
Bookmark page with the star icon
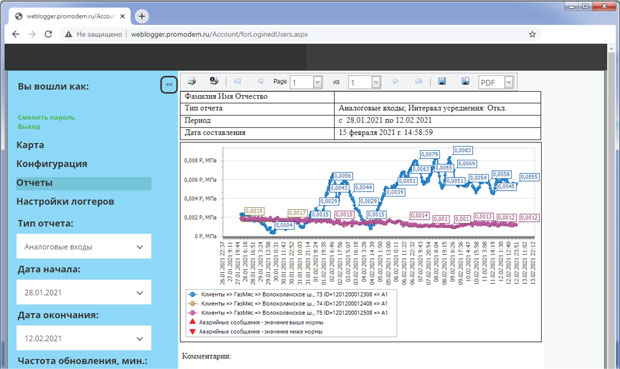[x=532, y=34]
